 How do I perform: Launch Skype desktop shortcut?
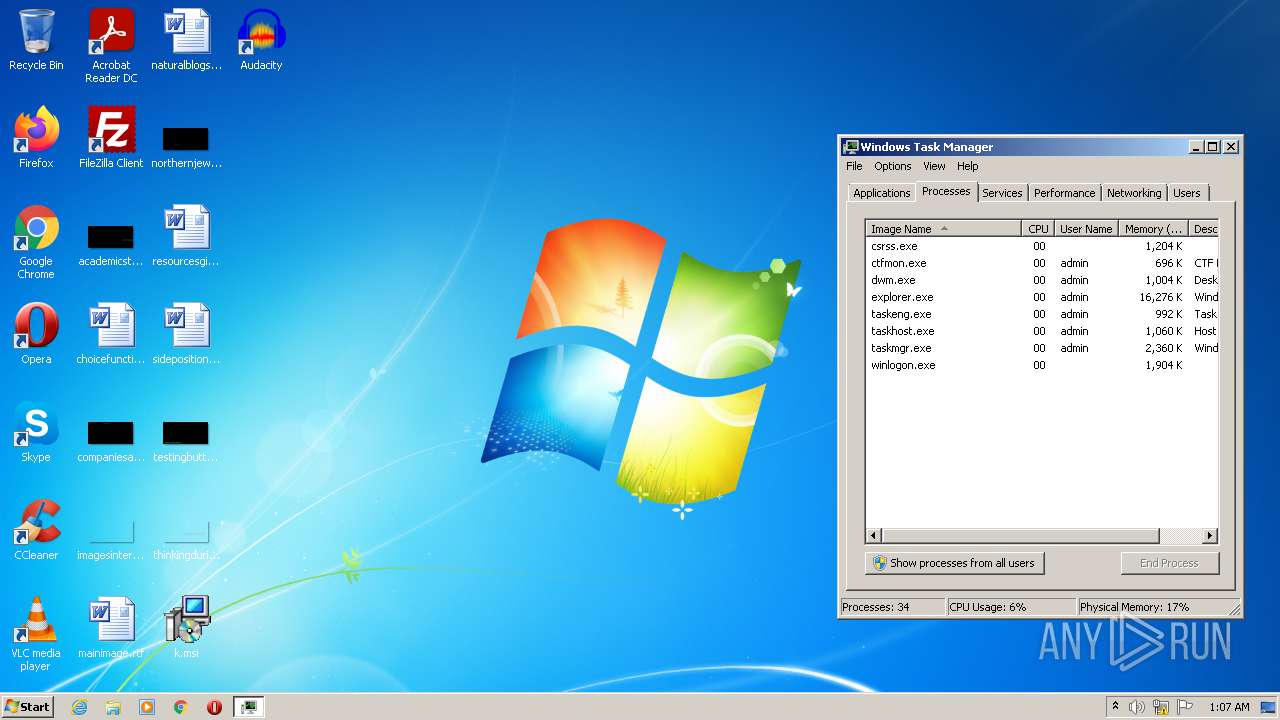pos(36,432)
